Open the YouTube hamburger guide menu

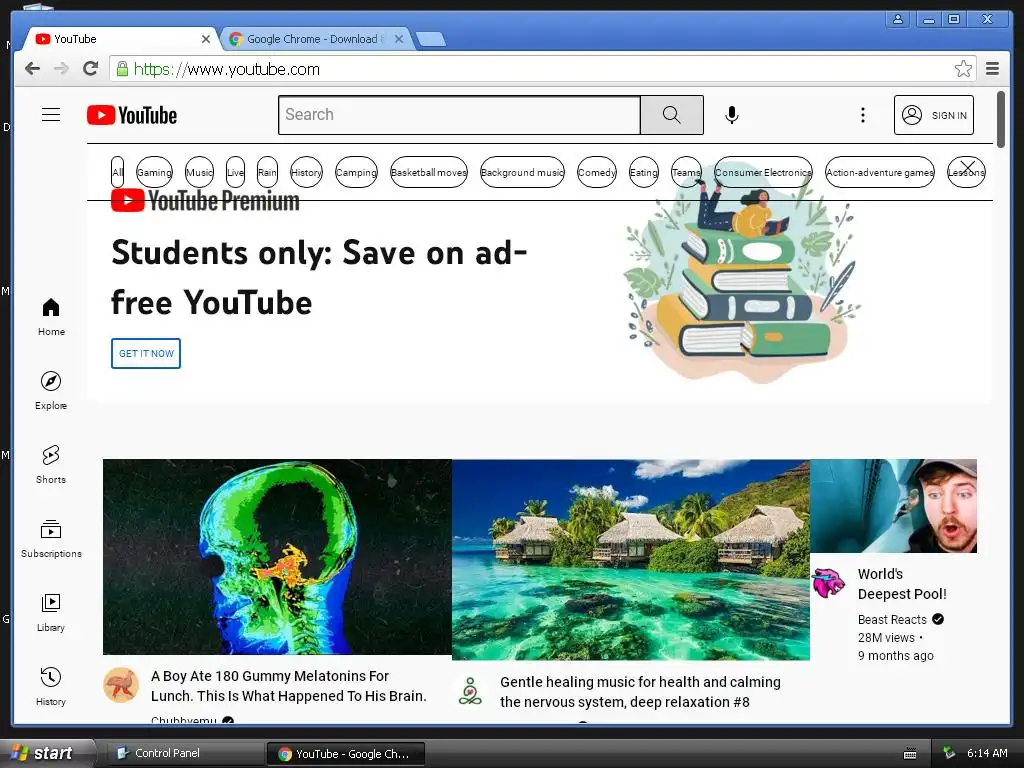pyautogui.click(x=51, y=115)
